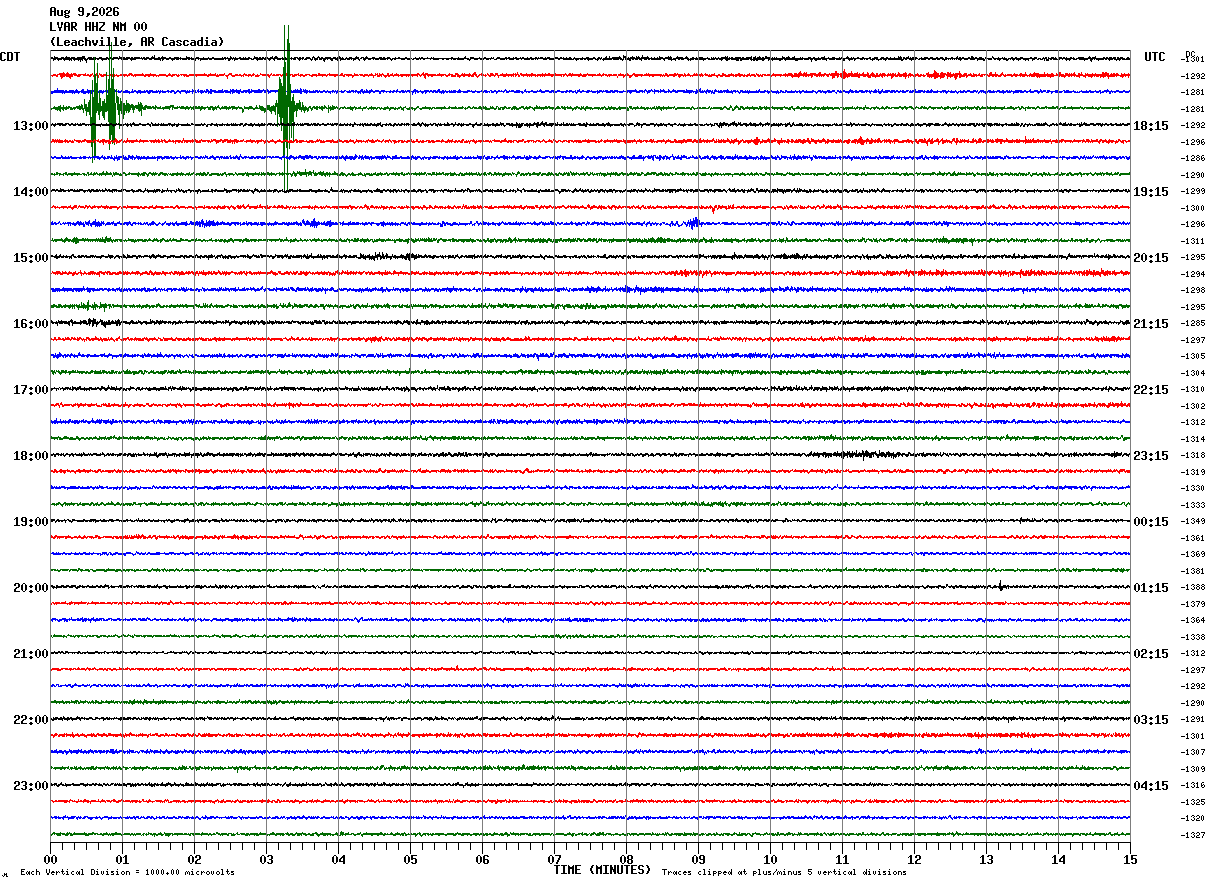Click the DC offset value -1318

(x=1193, y=456)
